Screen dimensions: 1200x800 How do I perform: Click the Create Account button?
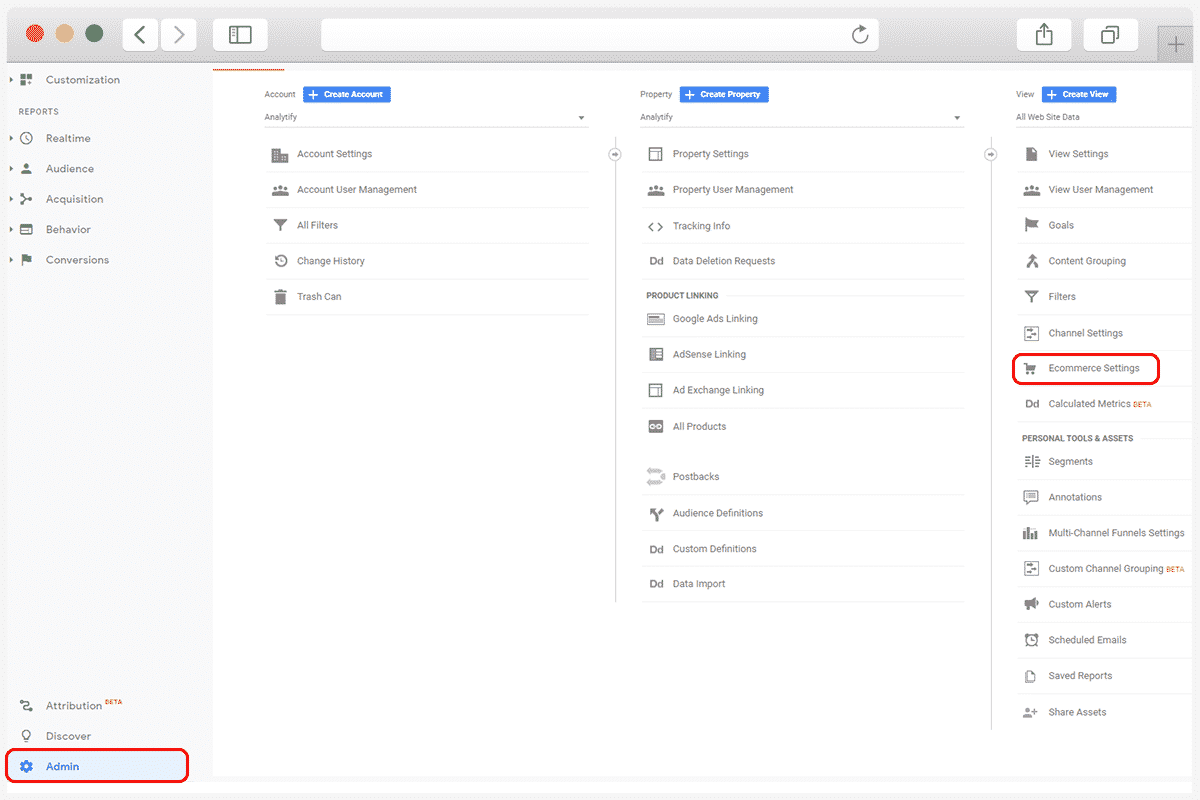click(x=347, y=94)
